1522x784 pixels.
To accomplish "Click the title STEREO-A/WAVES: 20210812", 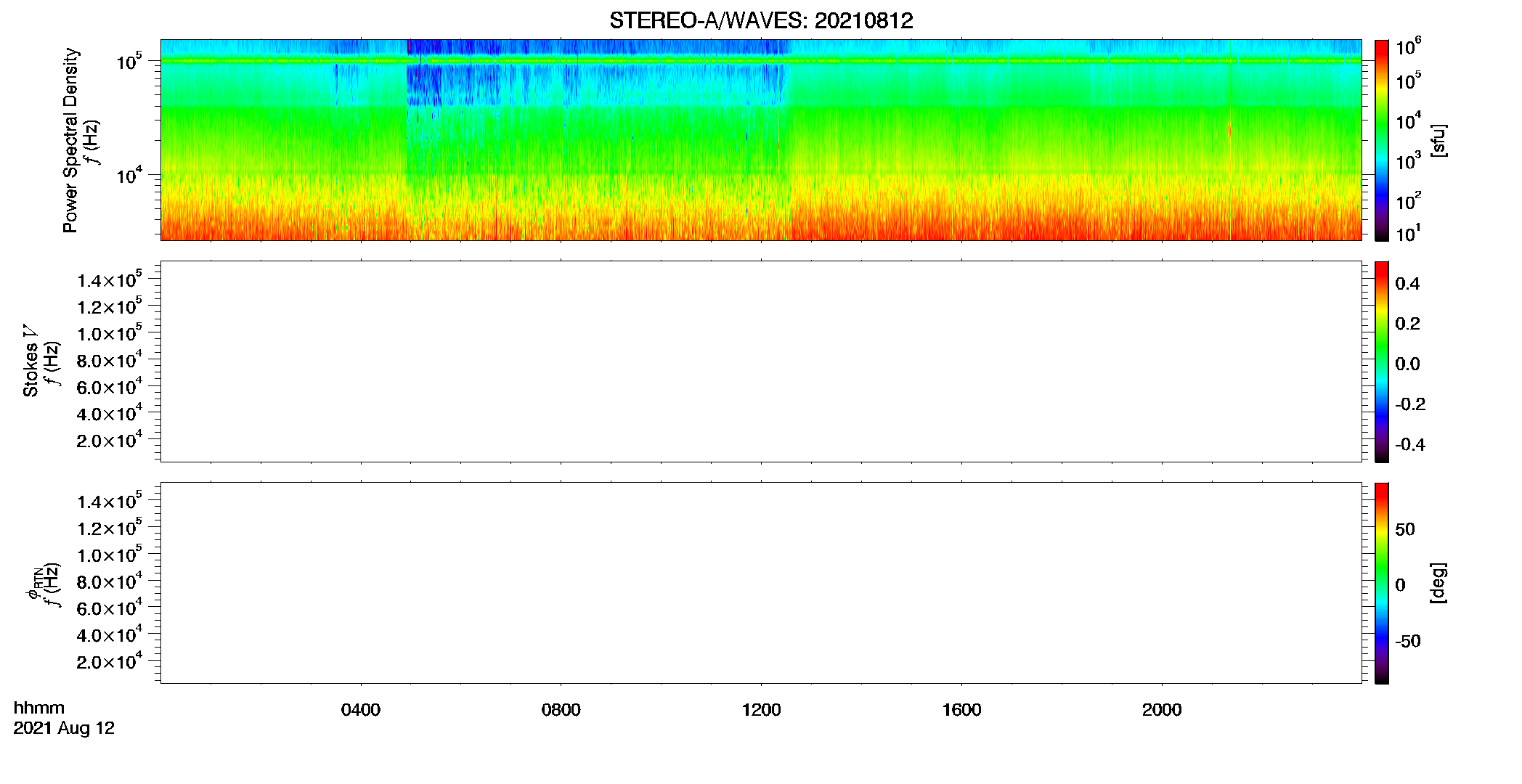I will click(761, 21).
